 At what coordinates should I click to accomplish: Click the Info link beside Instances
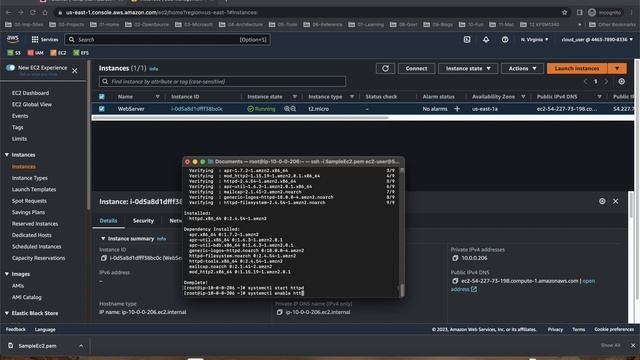click(x=153, y=69)
